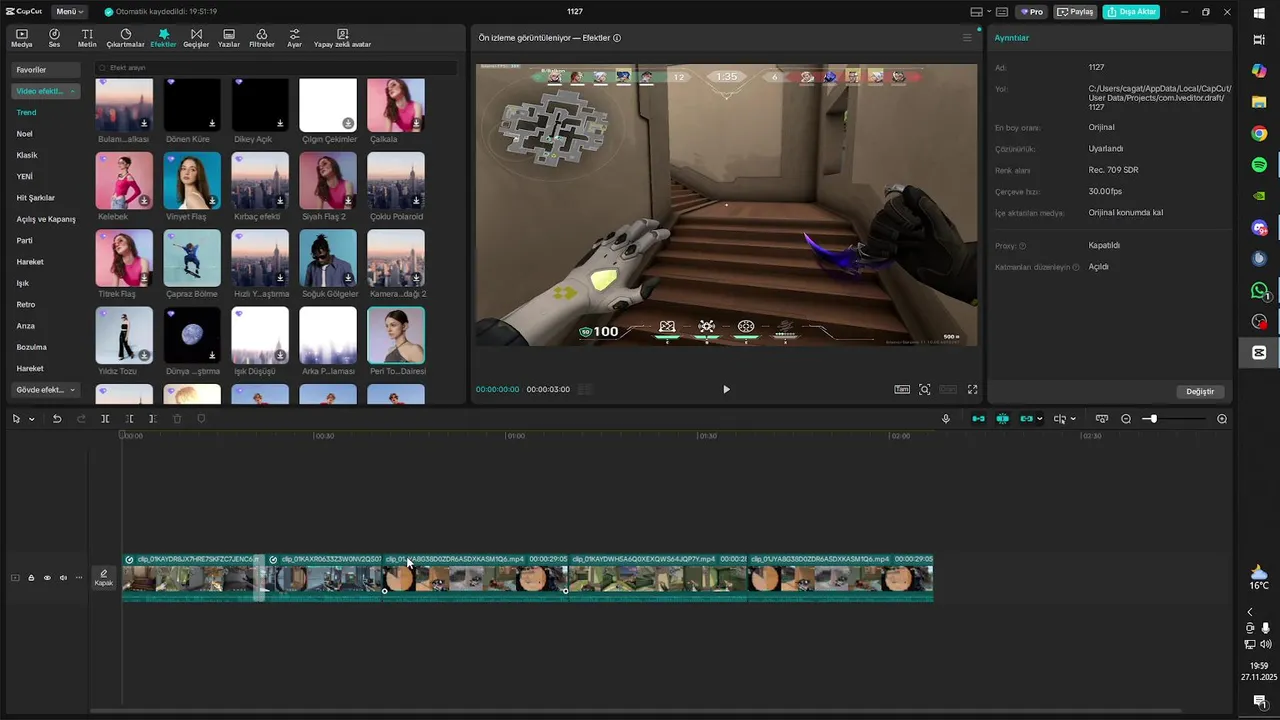
Task: Open the Çıkartmalar stickers tab
Action: (125, 38)
